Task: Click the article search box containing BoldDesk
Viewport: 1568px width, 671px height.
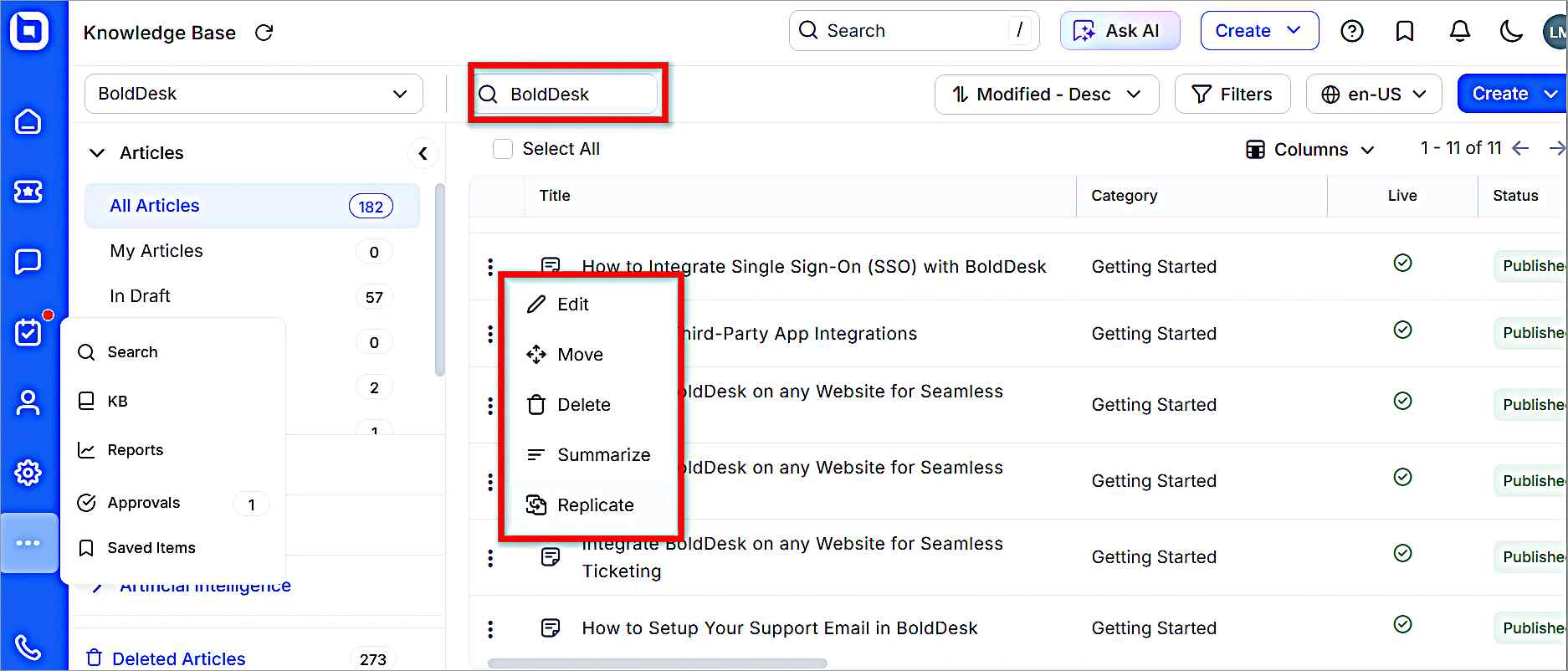Action: tap(566, 94)
